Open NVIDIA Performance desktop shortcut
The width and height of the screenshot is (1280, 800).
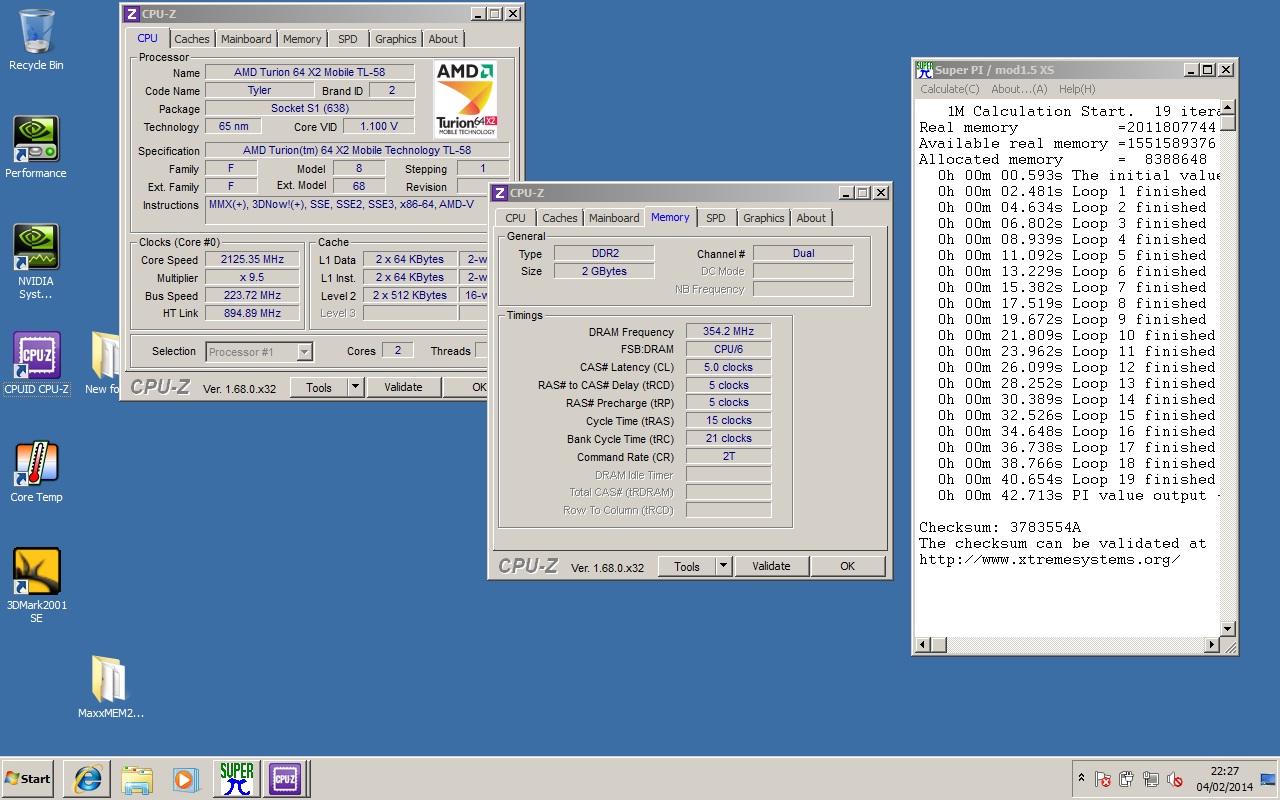tap(36, 147)
